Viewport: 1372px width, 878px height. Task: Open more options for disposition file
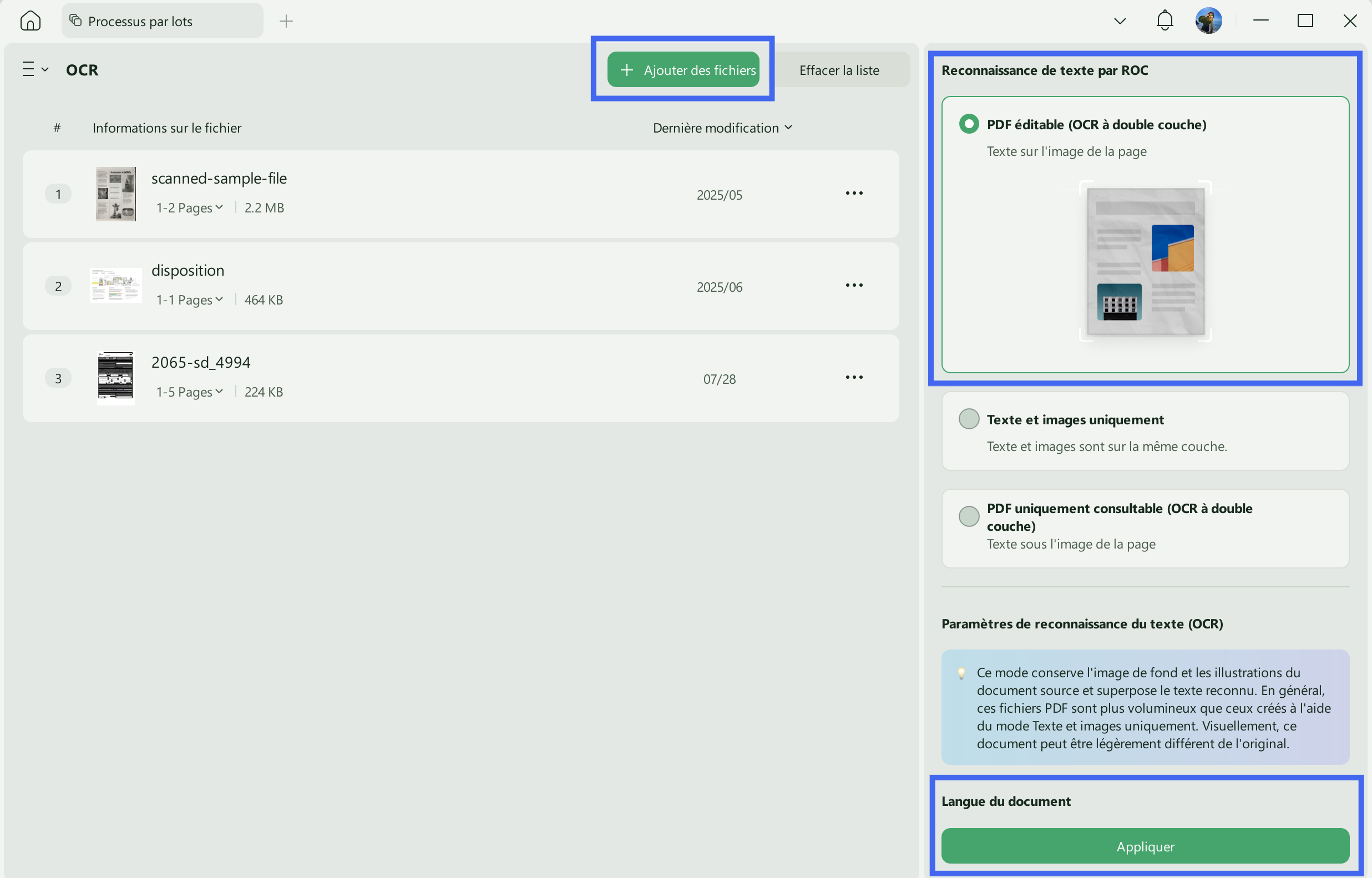click(854, 285)
